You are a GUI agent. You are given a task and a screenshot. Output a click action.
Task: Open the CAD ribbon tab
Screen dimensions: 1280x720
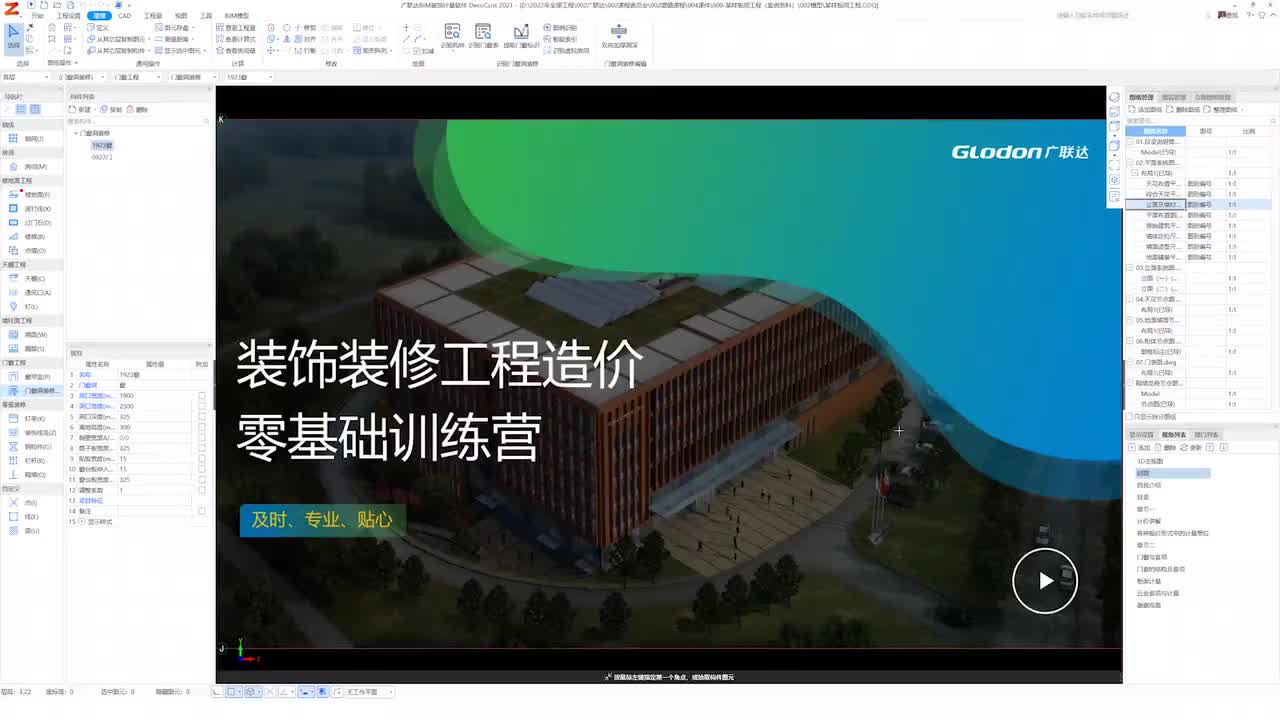point(125,16)
